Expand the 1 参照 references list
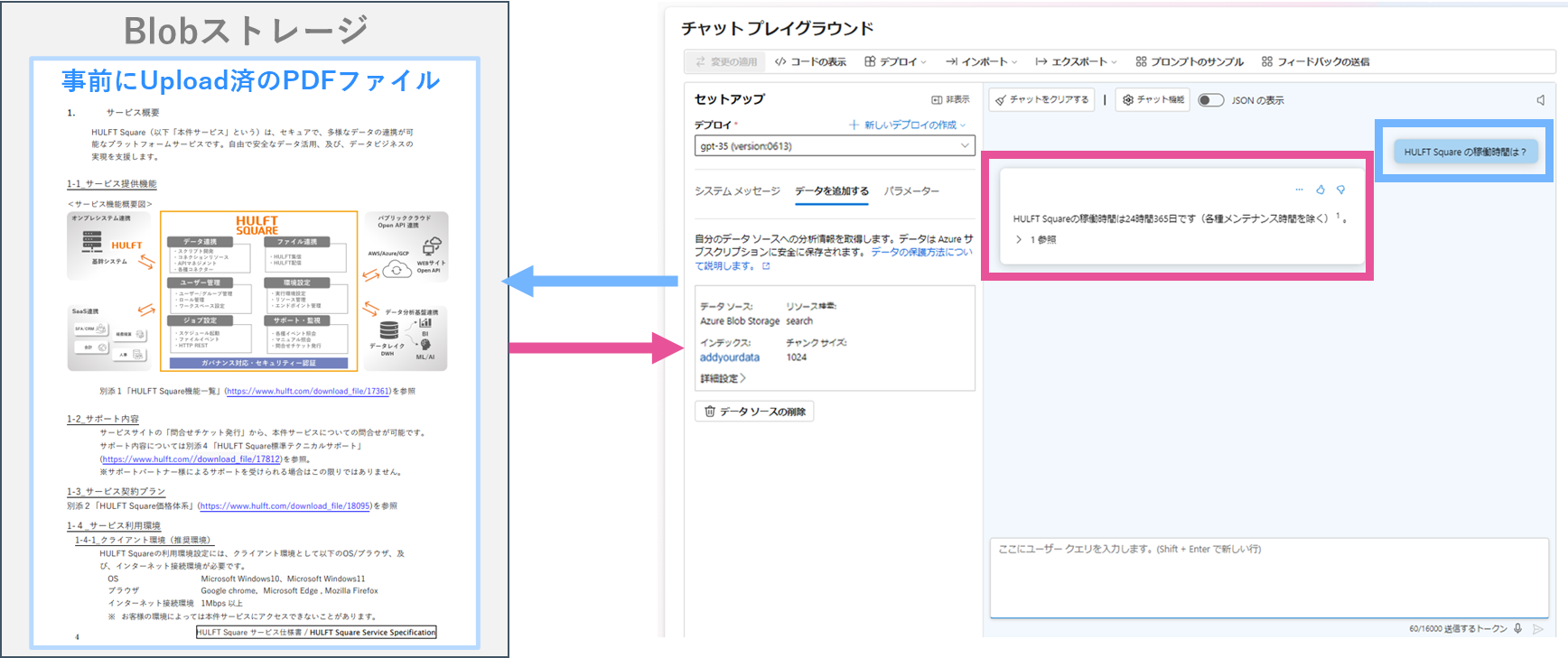 point(1035,239)
